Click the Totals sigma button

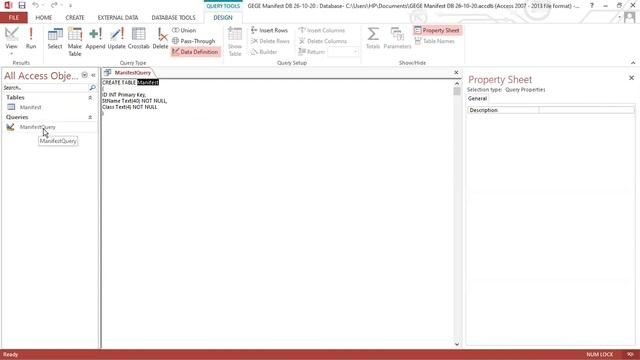pyautogui.click(x=373, y=38)
